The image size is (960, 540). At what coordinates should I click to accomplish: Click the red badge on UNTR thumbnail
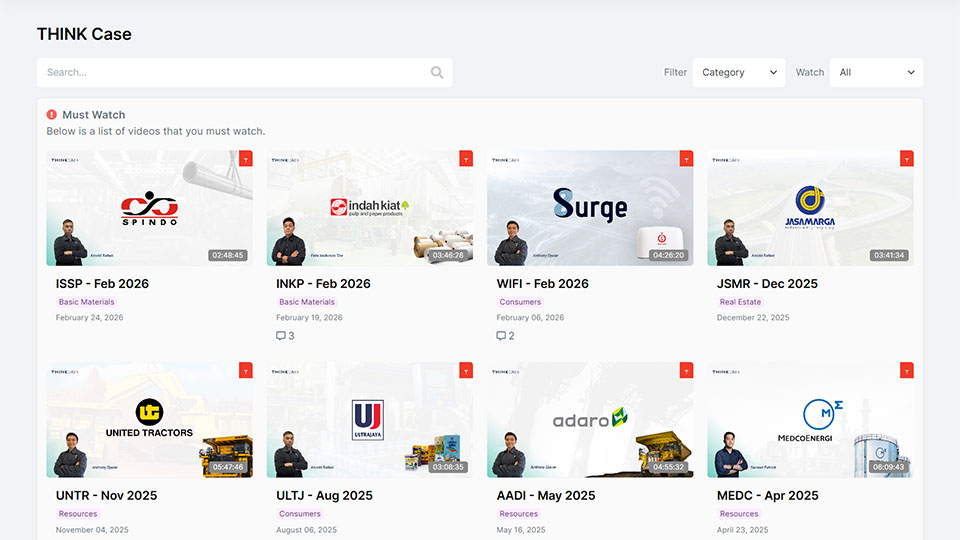246,370
